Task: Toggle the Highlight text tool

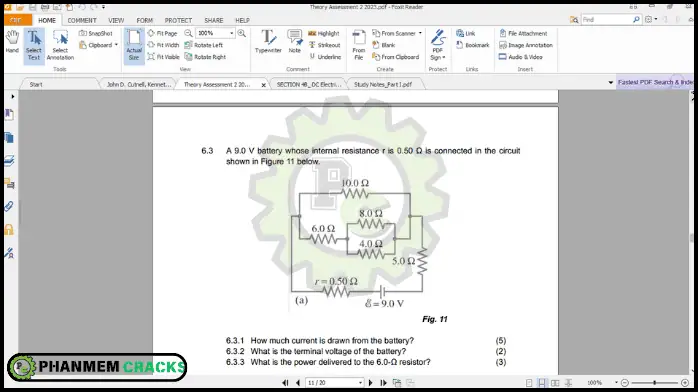Action: [324, 33]
